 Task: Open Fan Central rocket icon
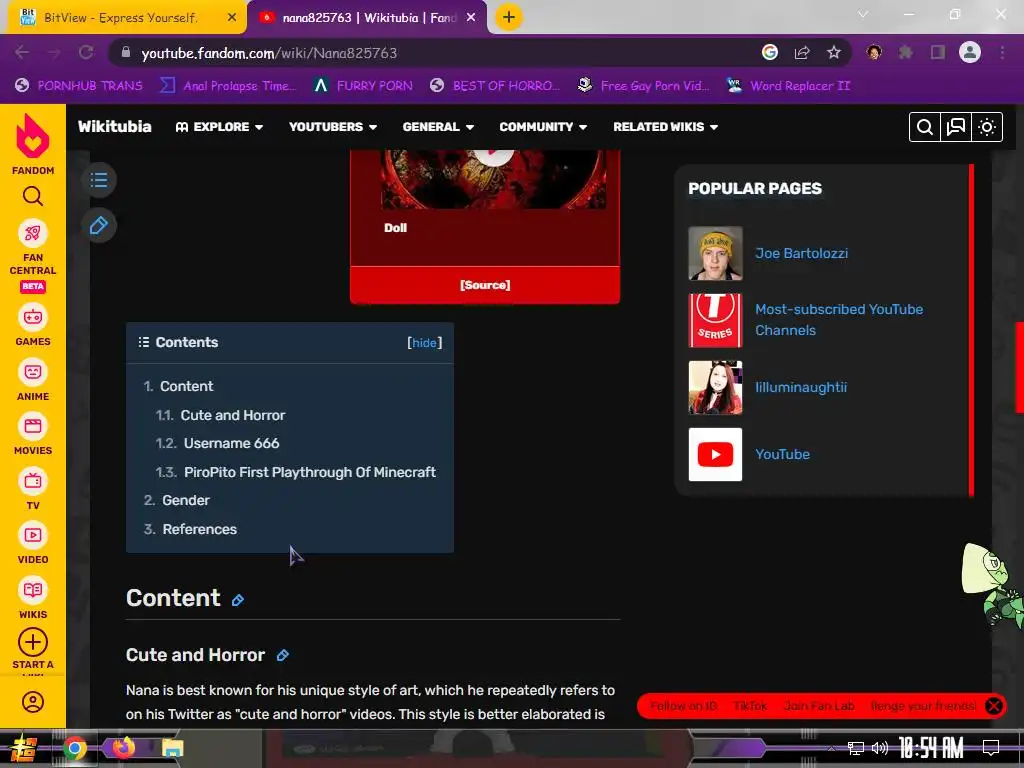[33, 234]
